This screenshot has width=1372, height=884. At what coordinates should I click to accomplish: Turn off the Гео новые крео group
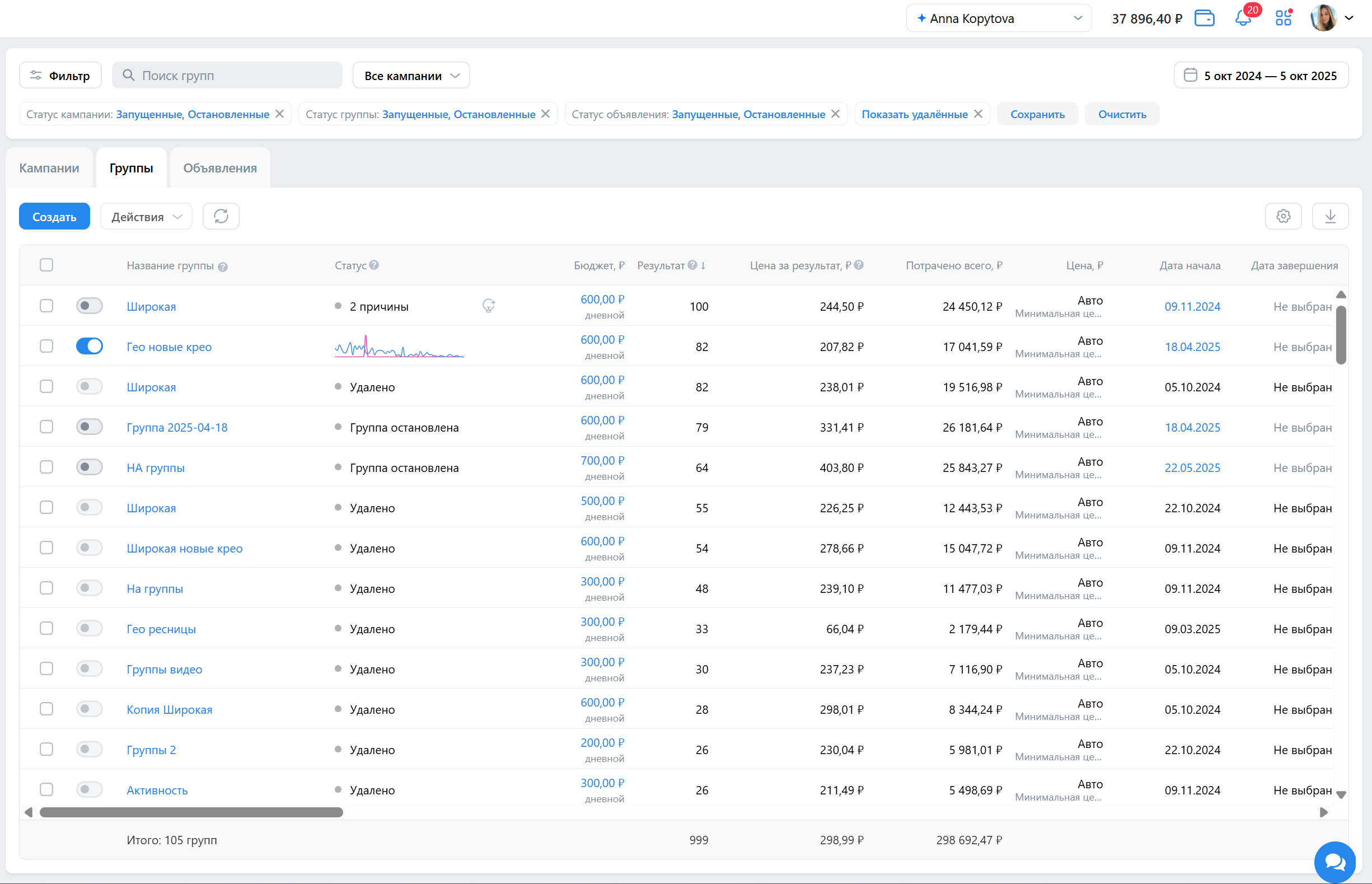pyautogui.click(x=90, y=346)
